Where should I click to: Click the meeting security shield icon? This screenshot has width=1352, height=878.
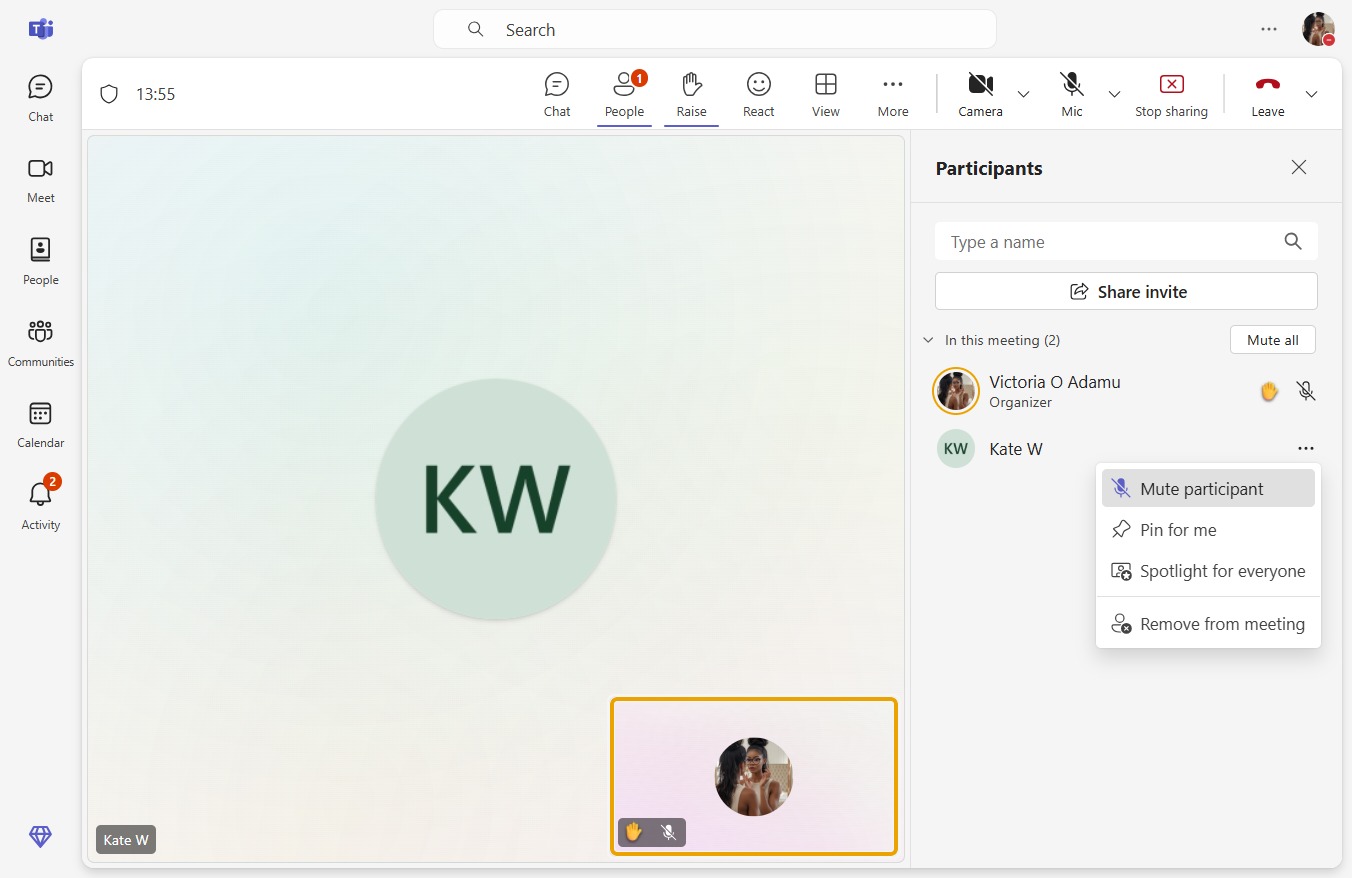coord(109,94)
